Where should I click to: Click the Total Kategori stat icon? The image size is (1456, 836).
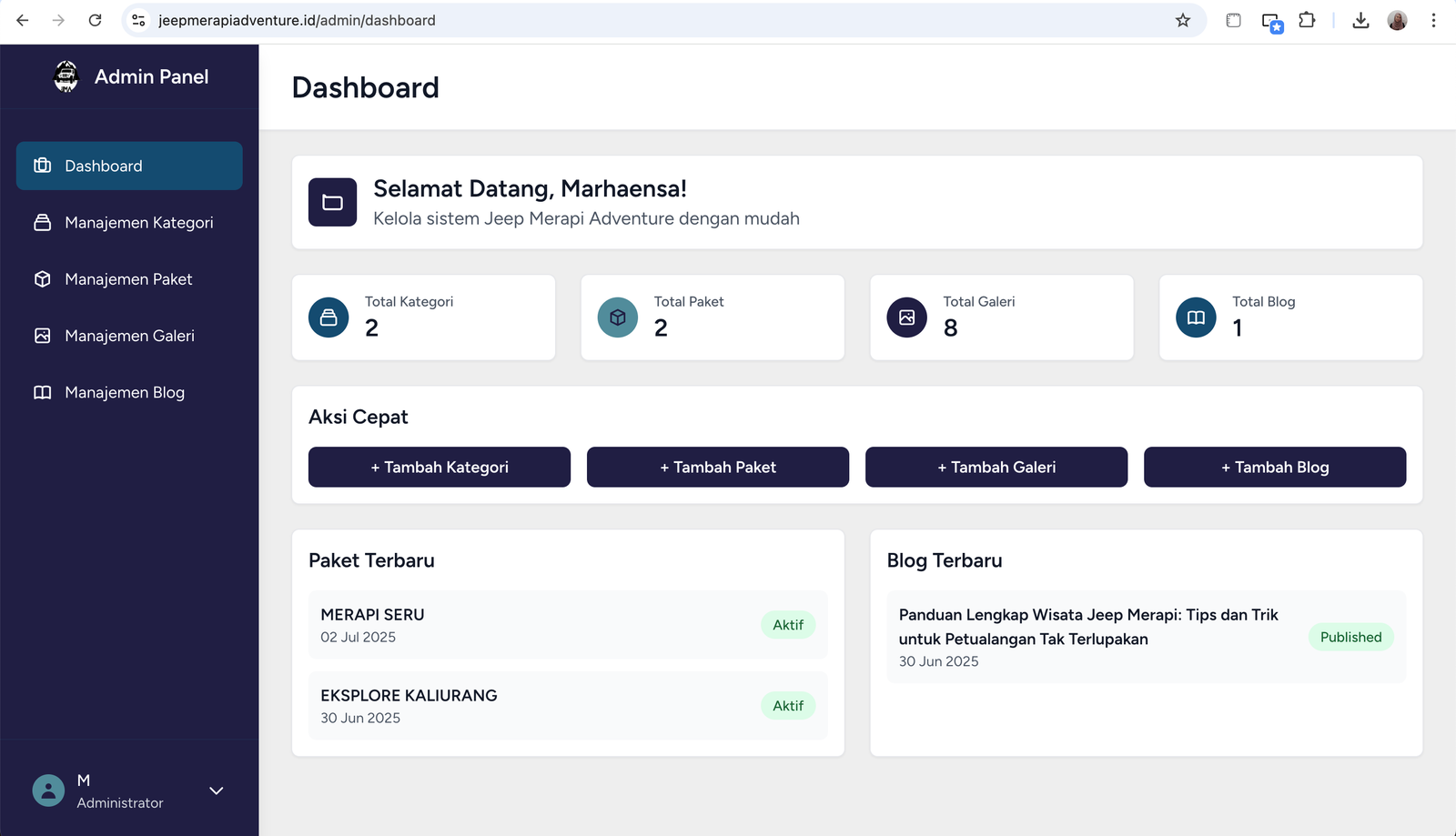[x=329, y=317]
